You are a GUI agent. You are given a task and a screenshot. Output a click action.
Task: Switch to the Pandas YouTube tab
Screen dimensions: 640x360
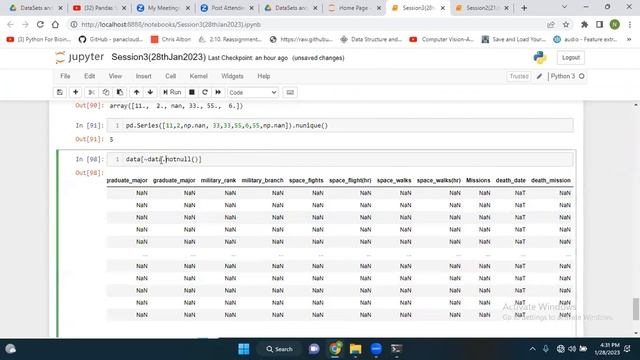tap(100, 8)
